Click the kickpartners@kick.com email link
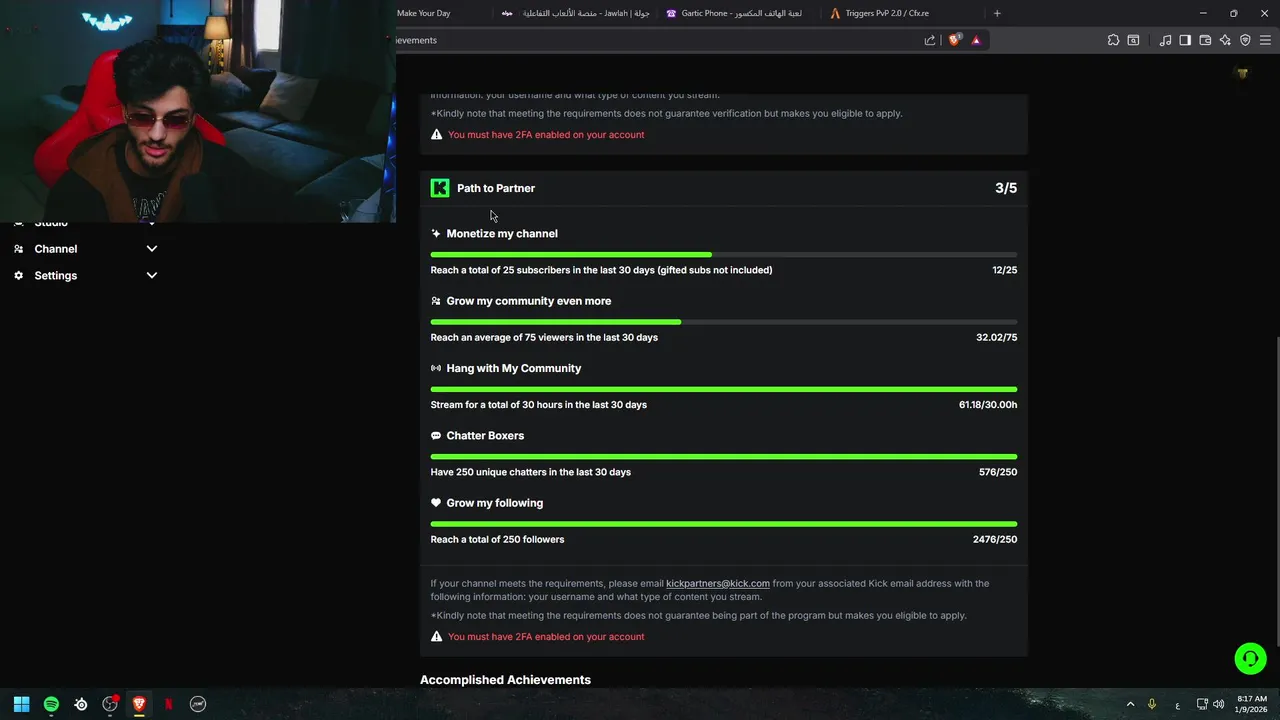 [x=717, y=583]
